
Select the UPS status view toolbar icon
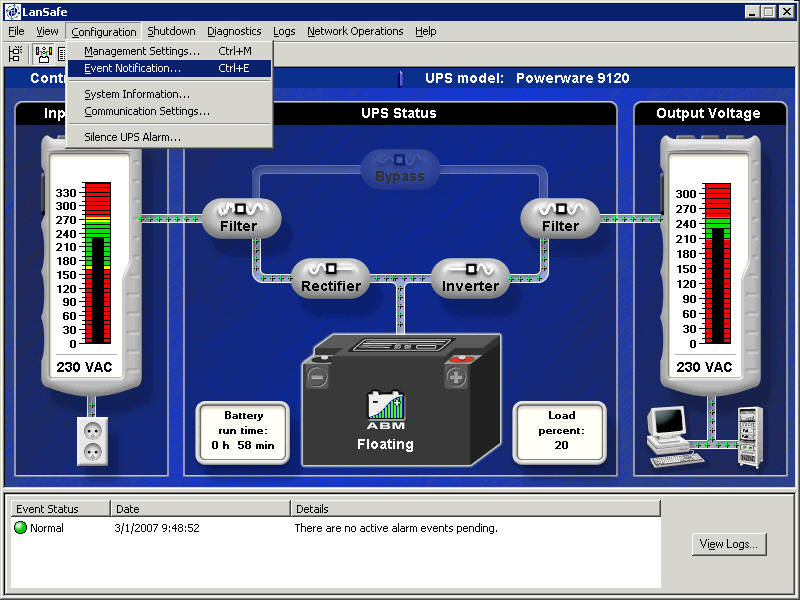[44, 54]
